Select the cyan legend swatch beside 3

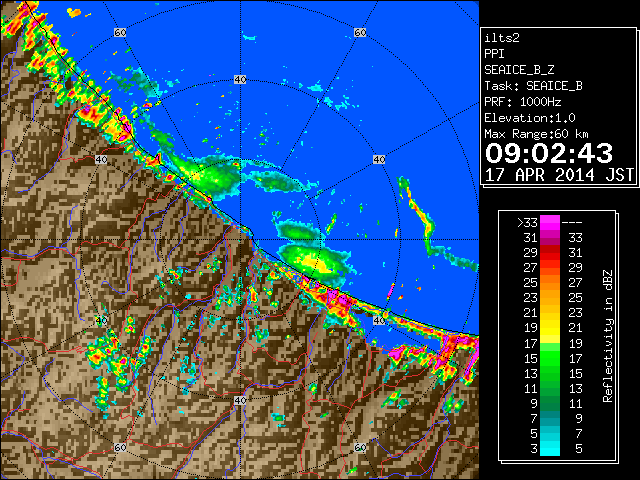550,448
